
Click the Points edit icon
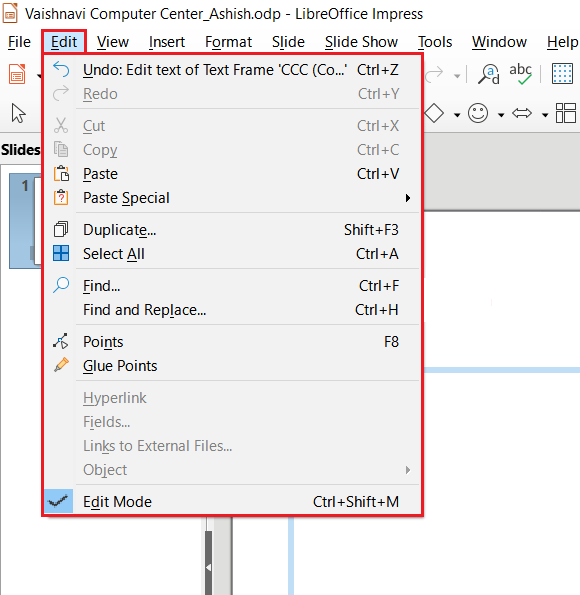tap(61, 342)
